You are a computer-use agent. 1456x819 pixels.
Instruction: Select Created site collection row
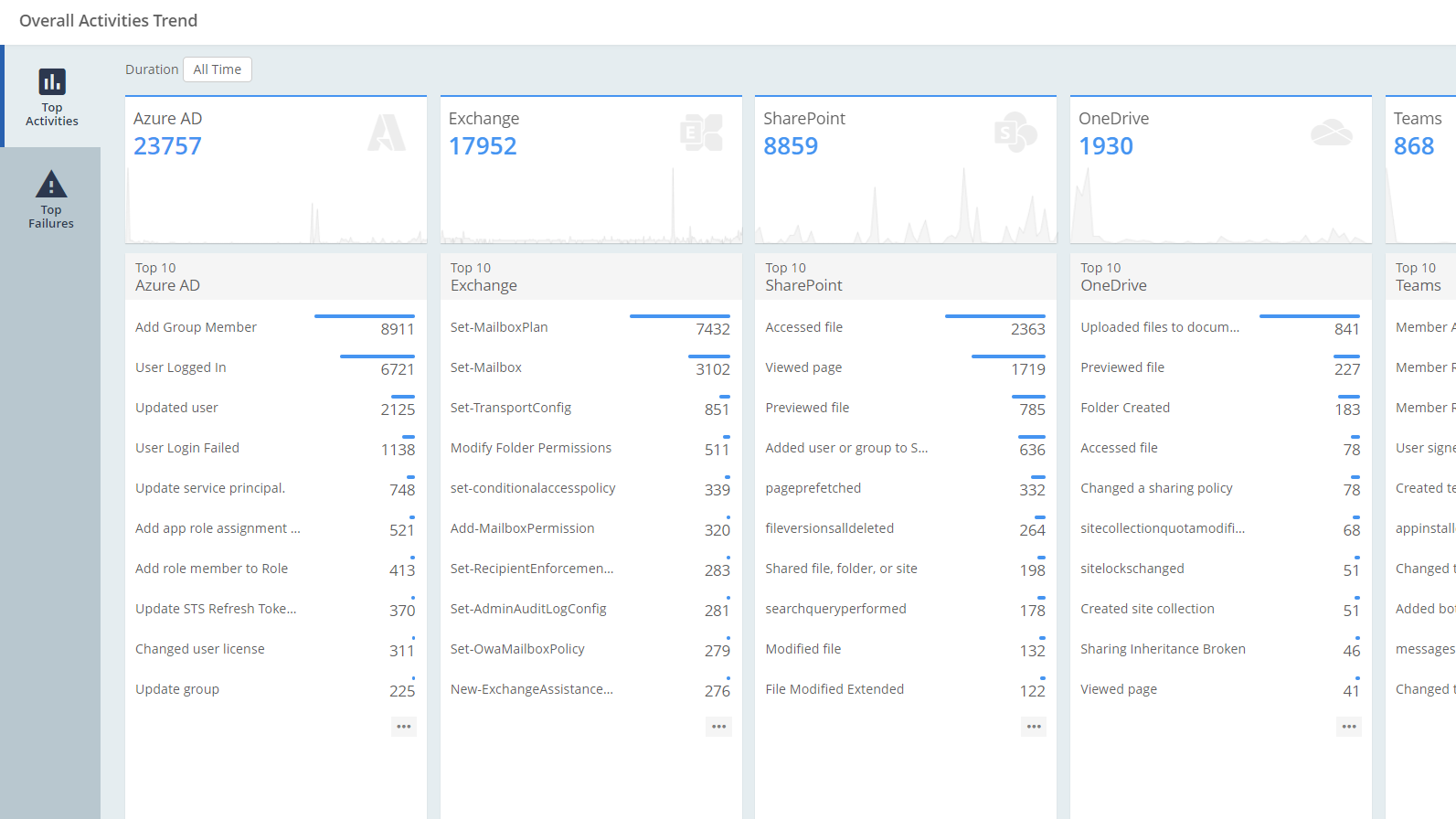point(1220,609)
